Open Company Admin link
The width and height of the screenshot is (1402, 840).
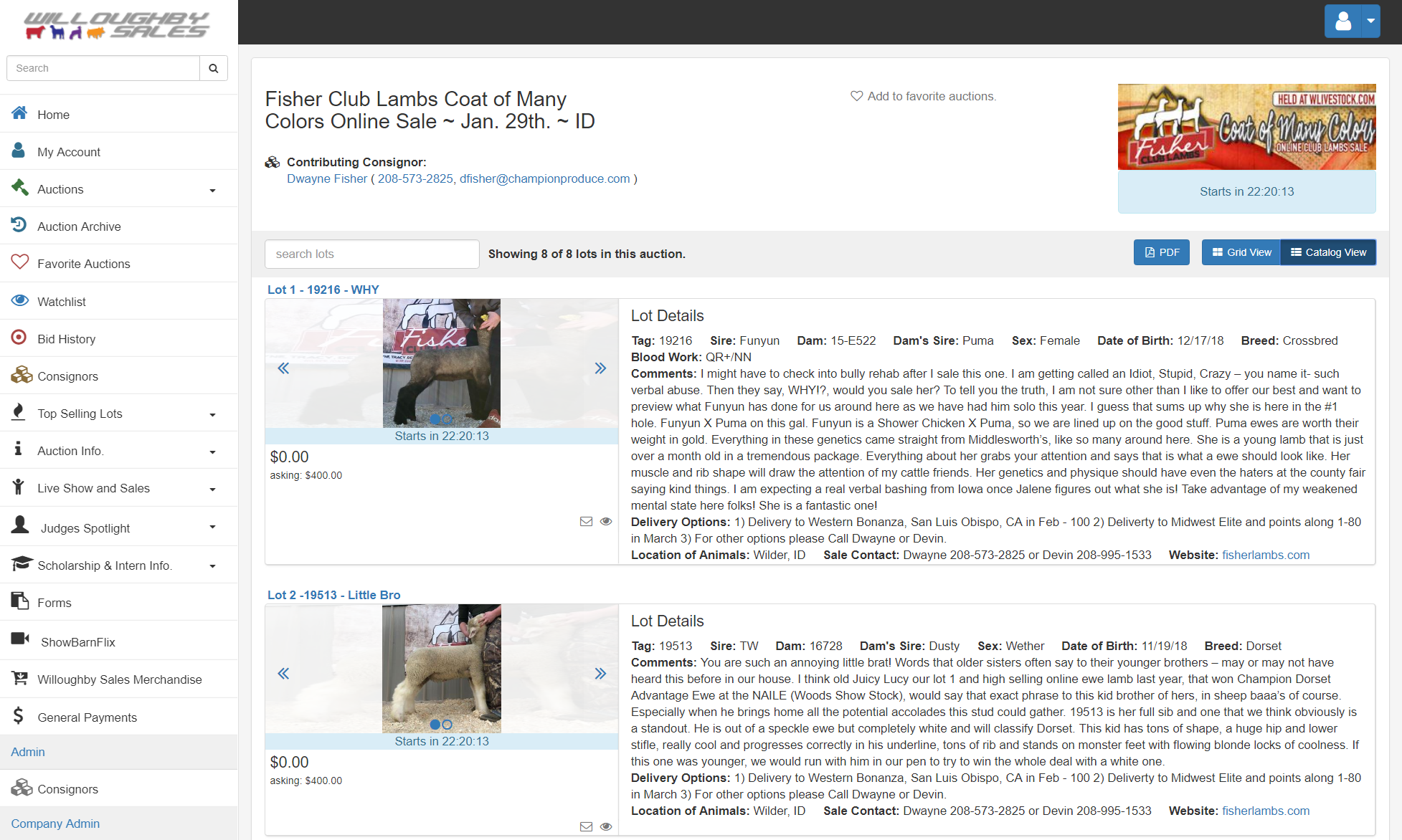point(55,824)
